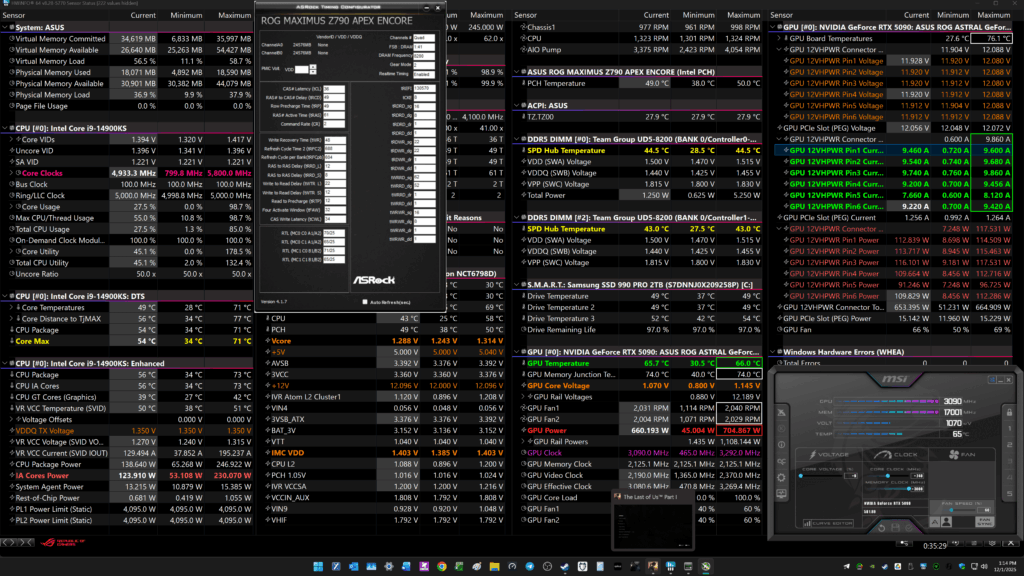This screenshot has height=576, width=1024.
Task: Open File Explorer folder icon on taskbar
Action: [494, 566]
